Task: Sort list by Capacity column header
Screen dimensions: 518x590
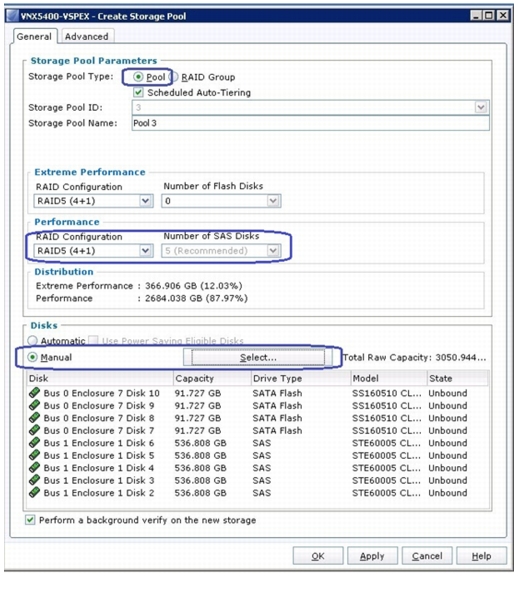Action: click(212, 378)
